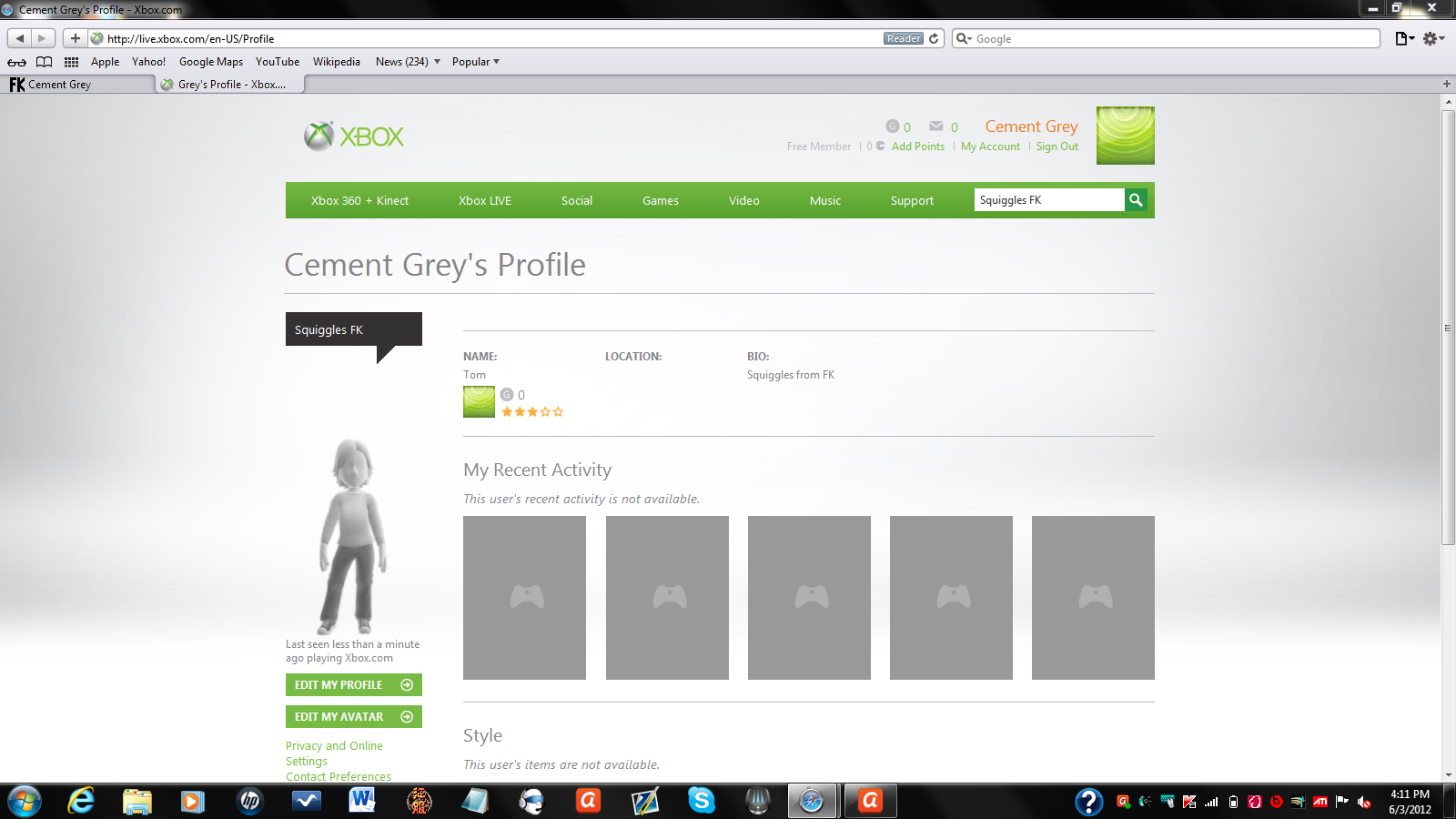Open the Social menu
The image size is (1456, 819).
coord(577,200)
